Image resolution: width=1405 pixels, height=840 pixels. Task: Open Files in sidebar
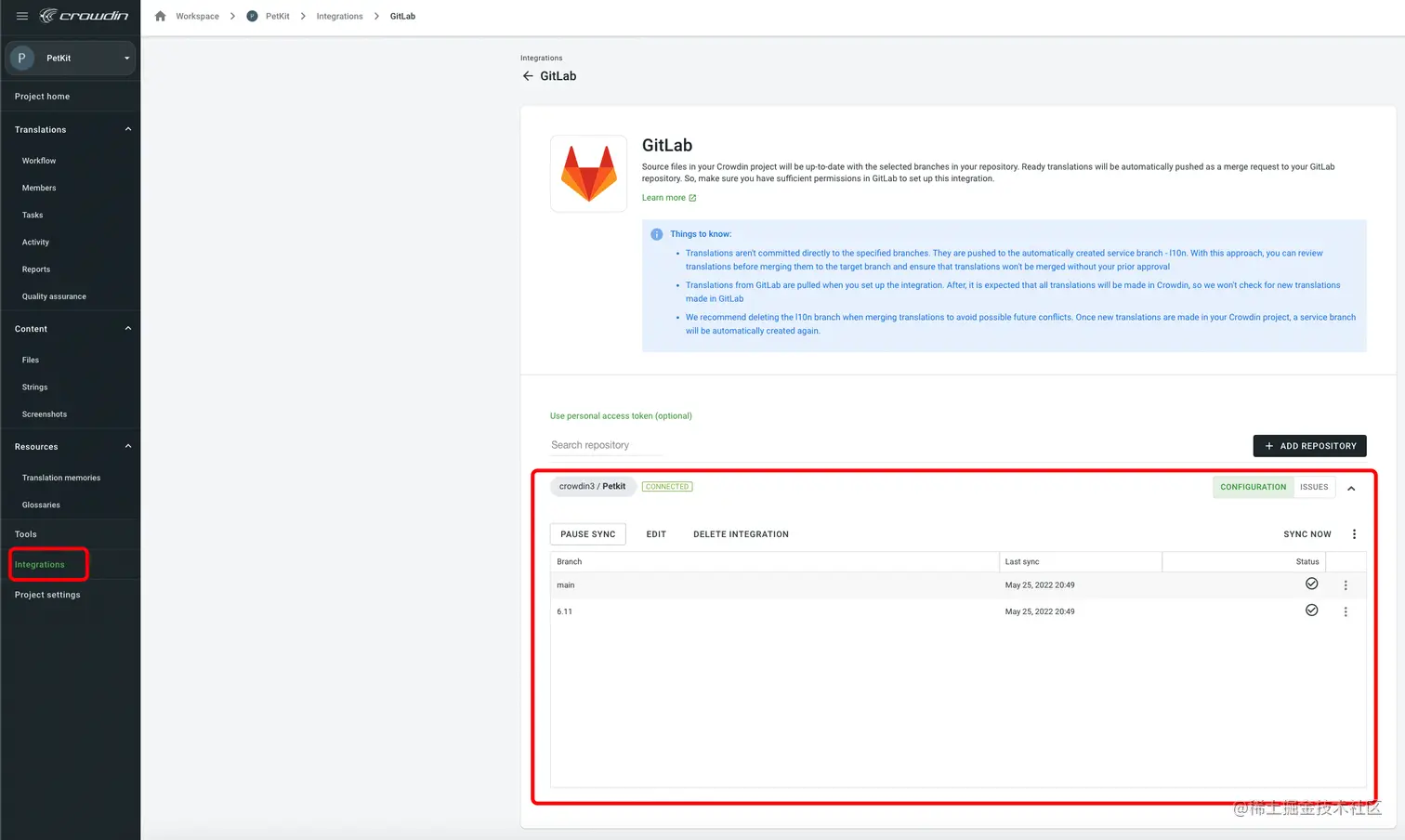[31, 360]
